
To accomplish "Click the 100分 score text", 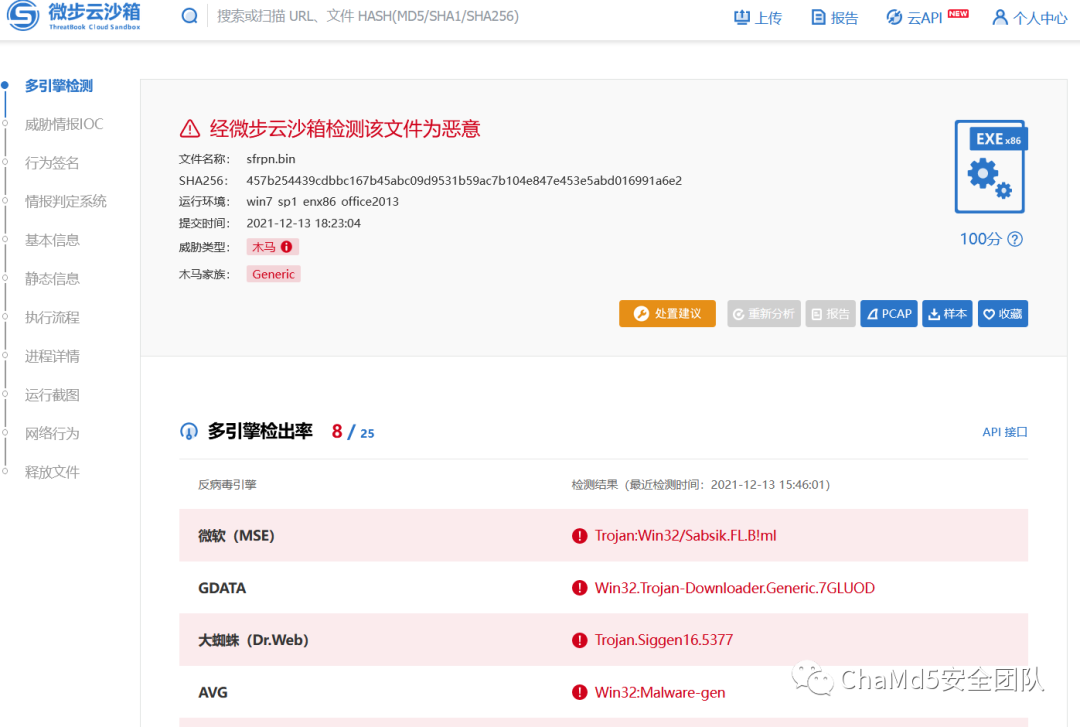I will point(981,239).
